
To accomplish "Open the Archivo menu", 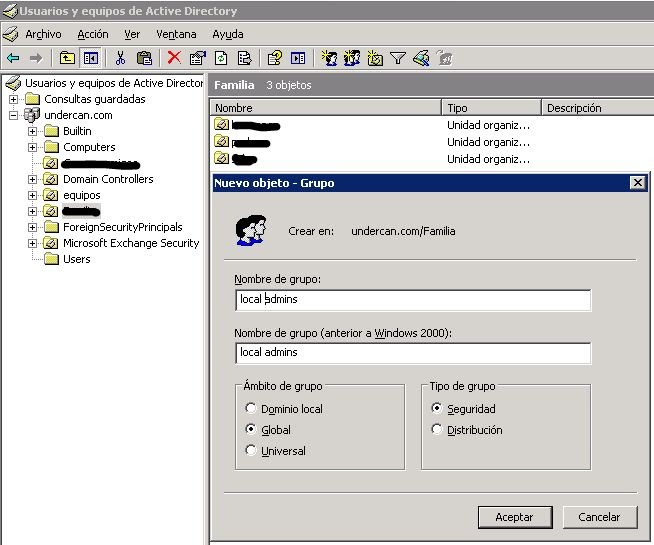I will 43,34.
